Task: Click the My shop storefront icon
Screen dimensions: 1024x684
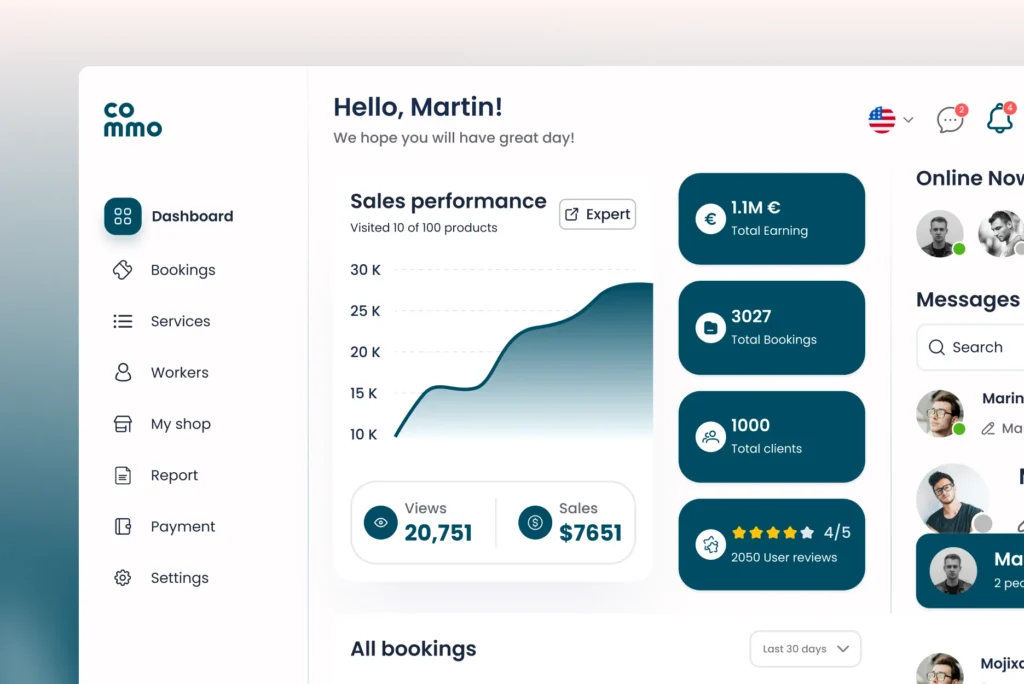Action: pyautogui.click(x=123, y=424)
